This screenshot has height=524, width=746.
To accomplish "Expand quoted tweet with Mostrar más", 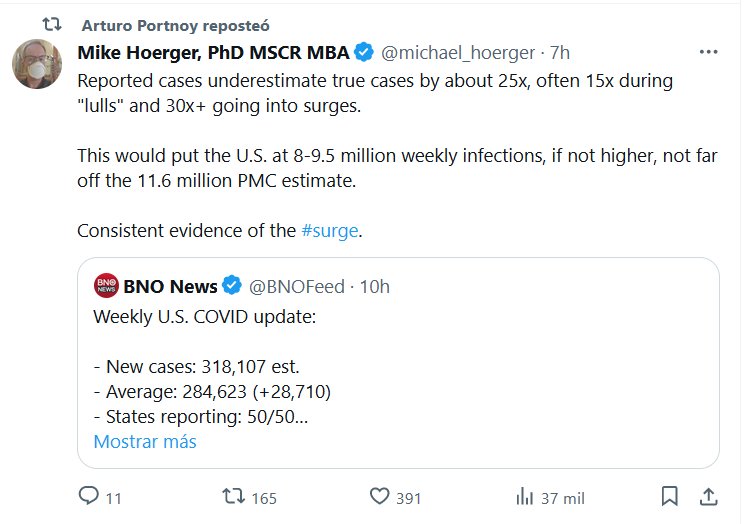I will coord(145,441).
